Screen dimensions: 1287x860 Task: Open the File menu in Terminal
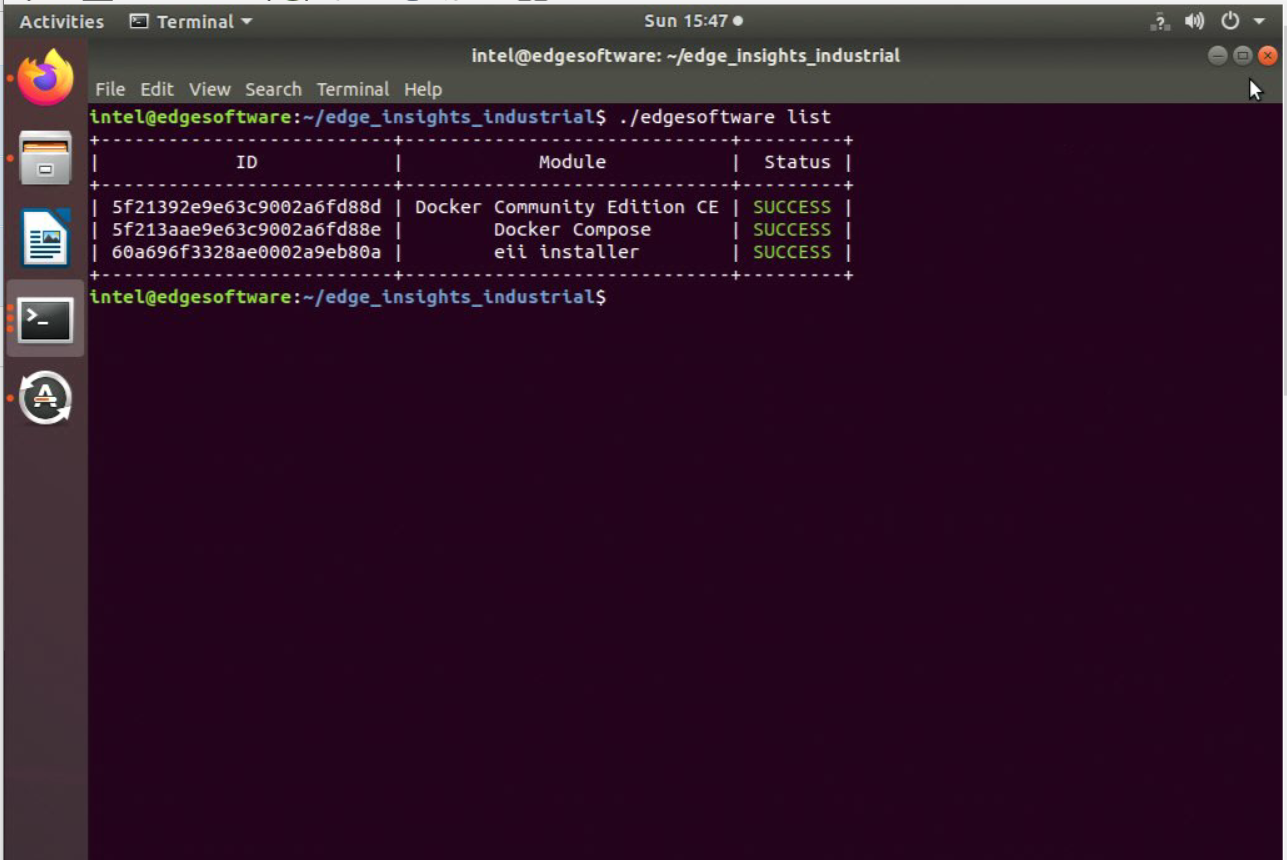(110, 89)
